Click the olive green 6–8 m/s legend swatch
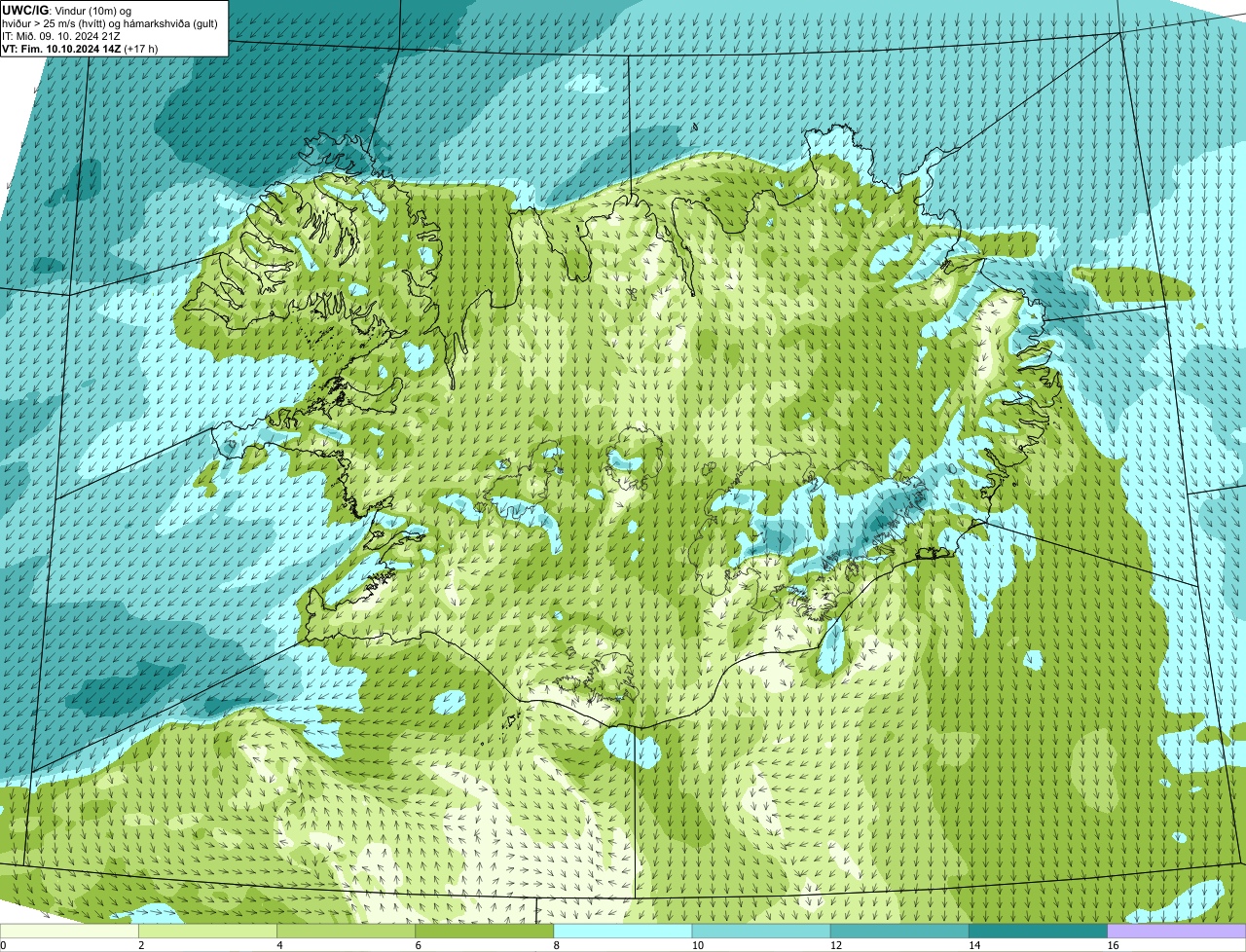The width and height of the screenshot is (1246, 952). [x=485, y=931]
